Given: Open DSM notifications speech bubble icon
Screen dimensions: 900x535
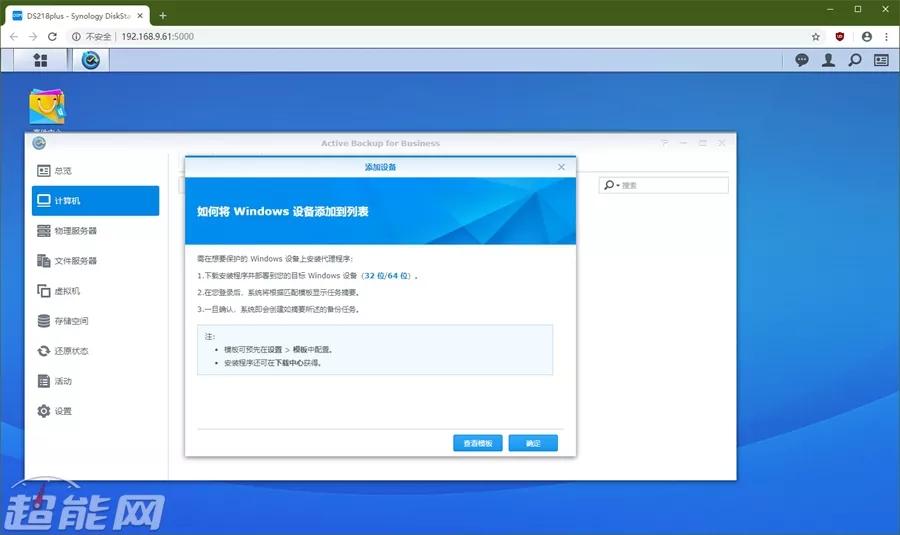Looking at the screenshot, I should (802, 60).
